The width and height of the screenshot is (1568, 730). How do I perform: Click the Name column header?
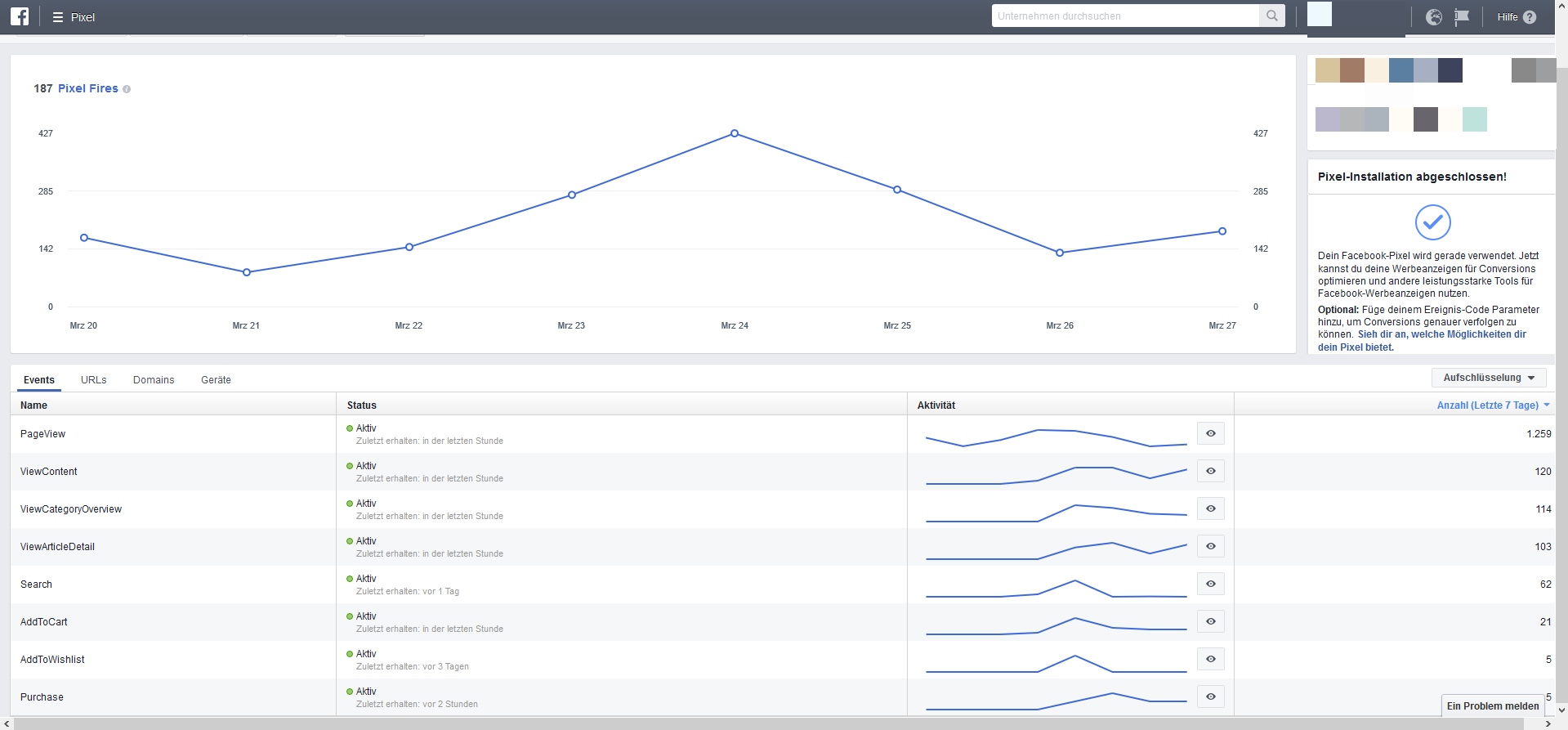[34, 405]
